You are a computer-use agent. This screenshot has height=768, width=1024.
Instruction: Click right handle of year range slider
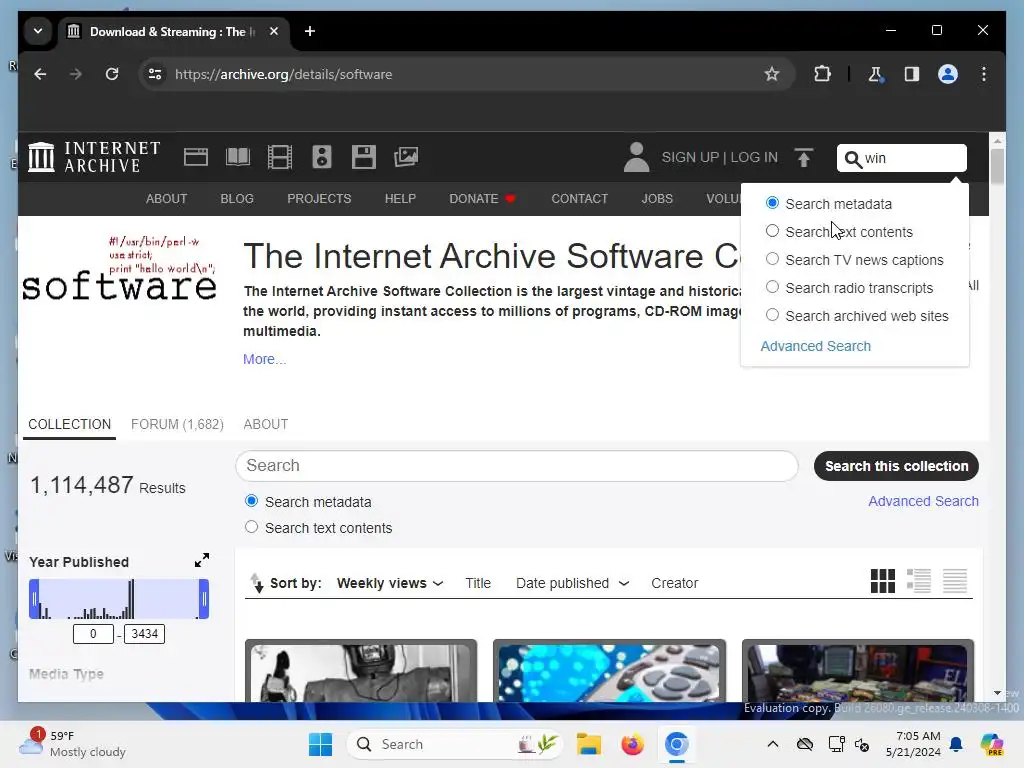point(204,599)
